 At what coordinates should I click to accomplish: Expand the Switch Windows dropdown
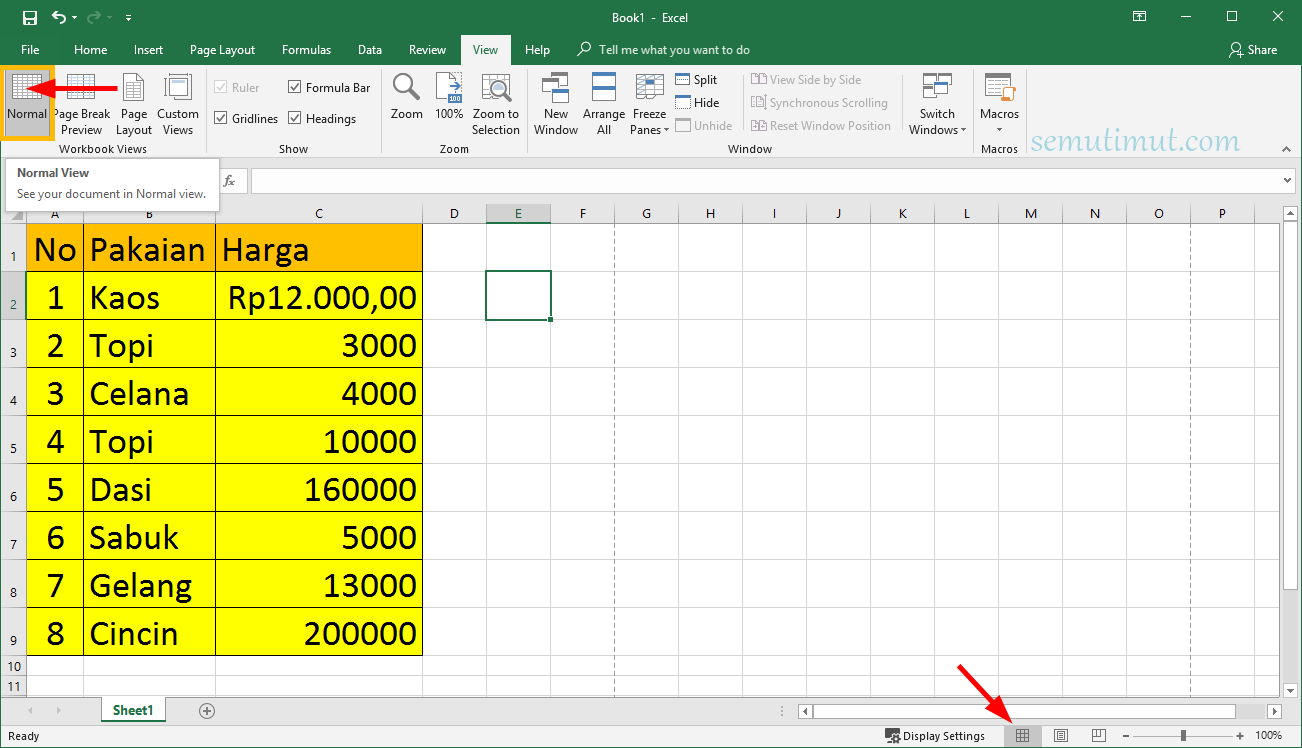point(937,102)
